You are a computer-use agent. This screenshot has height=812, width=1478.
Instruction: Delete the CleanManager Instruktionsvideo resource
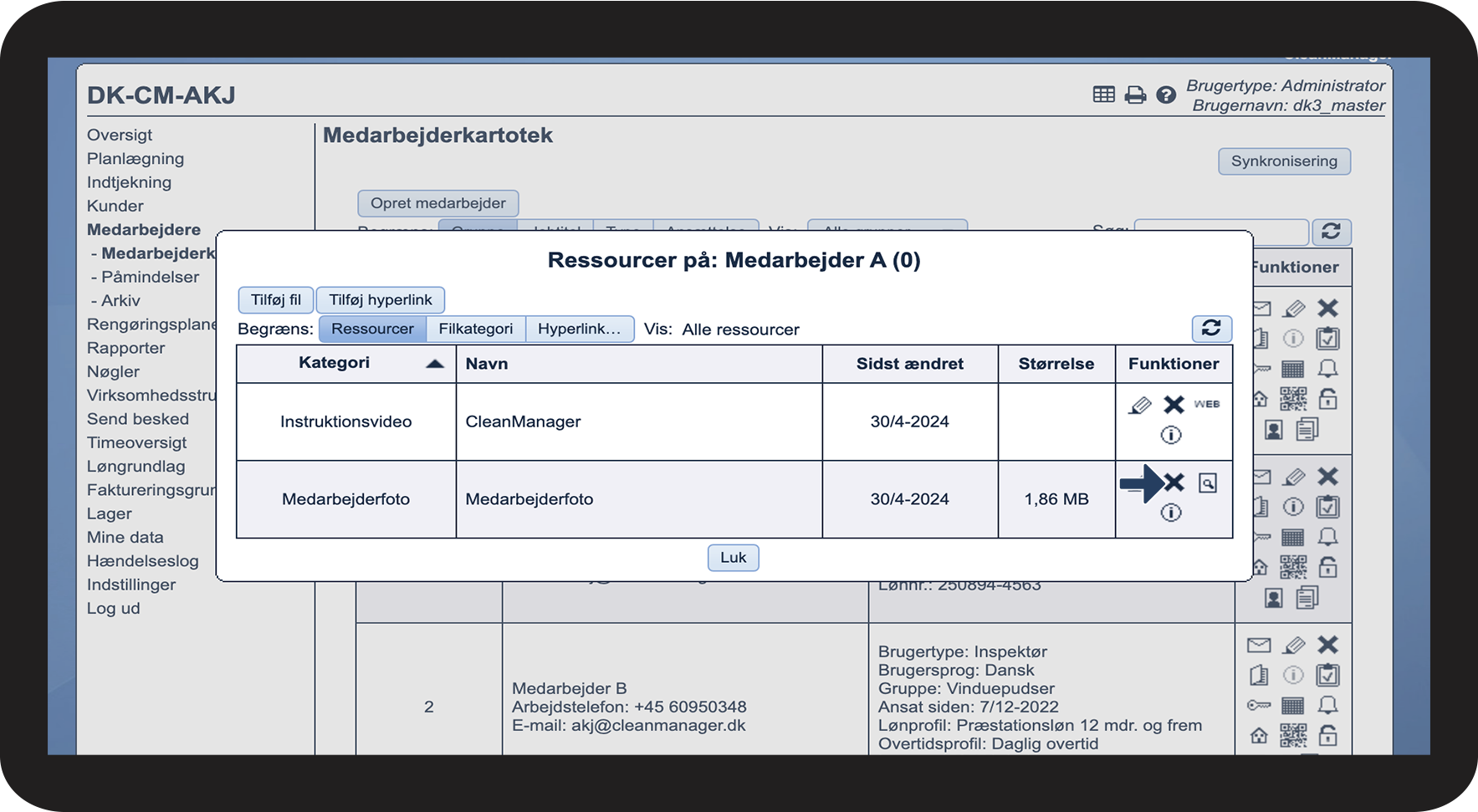click(x=1174, y=405)
